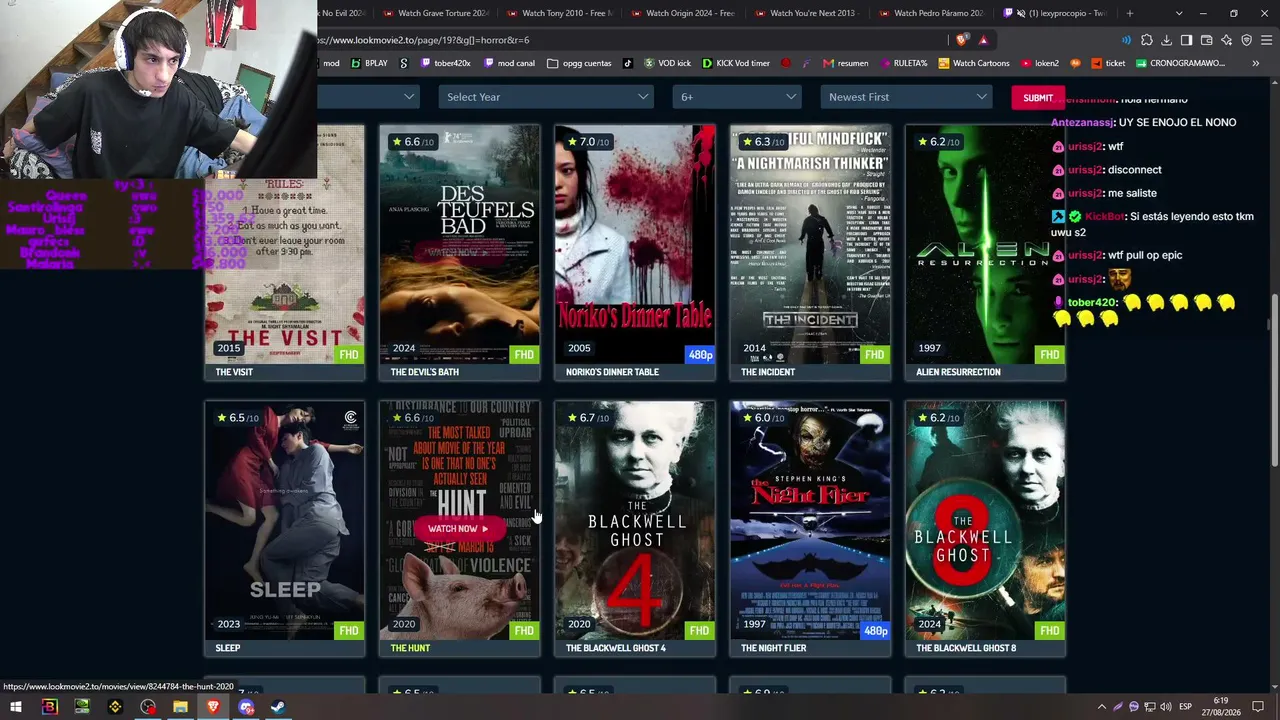Open the tab search chevron
This screenshot has height=720, width=1280.
pos(1179,13)
